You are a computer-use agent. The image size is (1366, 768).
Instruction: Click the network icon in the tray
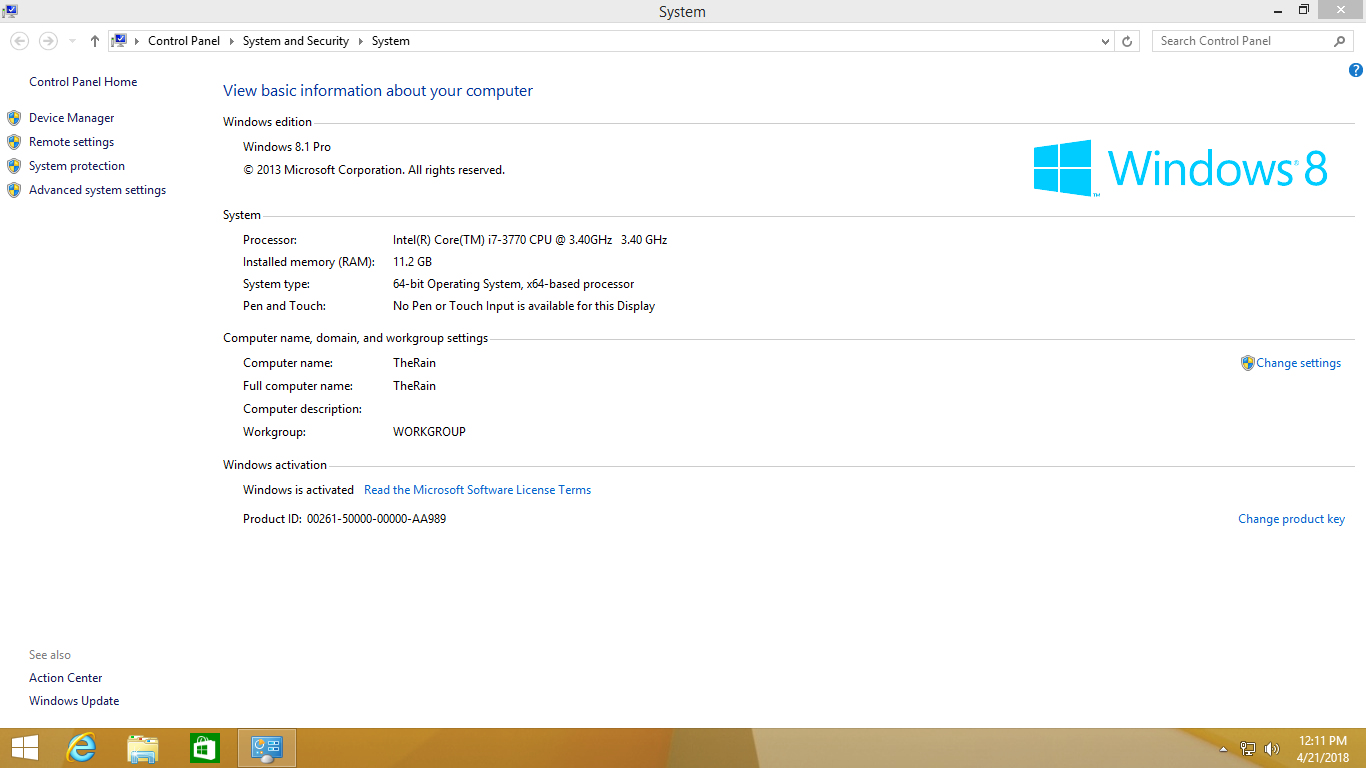1248,748
